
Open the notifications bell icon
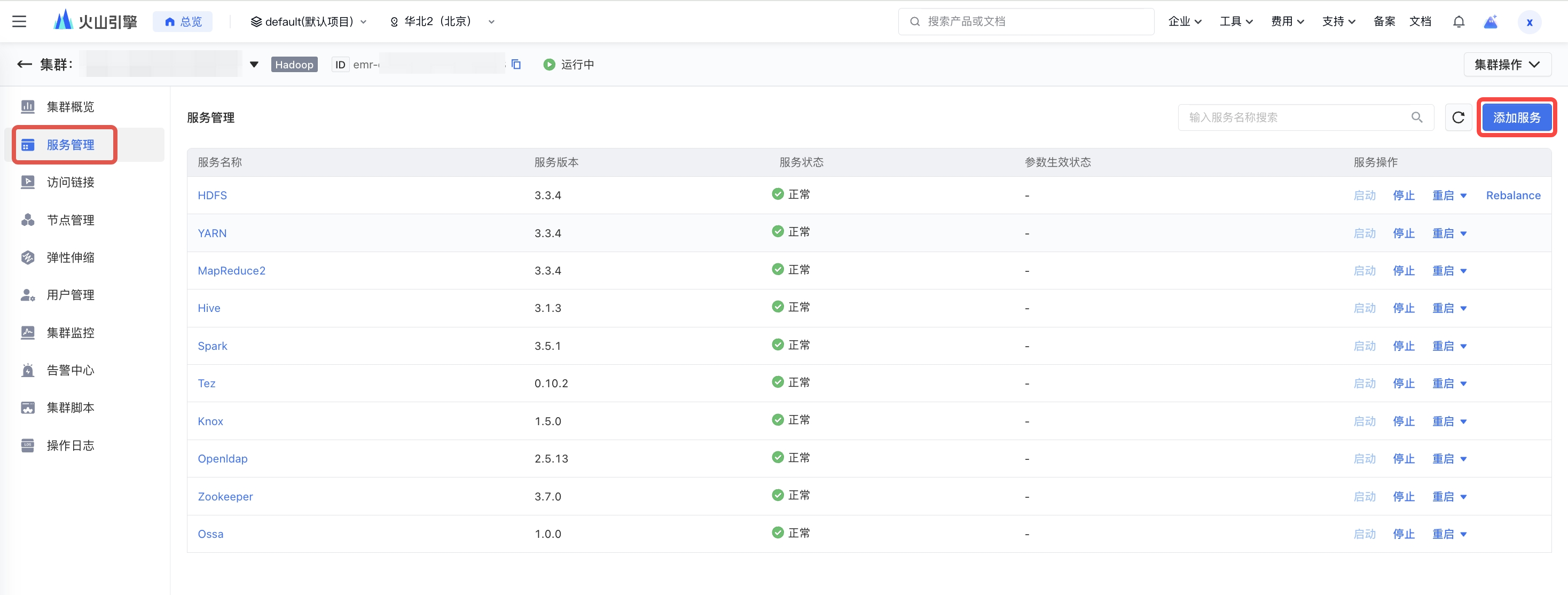[1459, 22]
